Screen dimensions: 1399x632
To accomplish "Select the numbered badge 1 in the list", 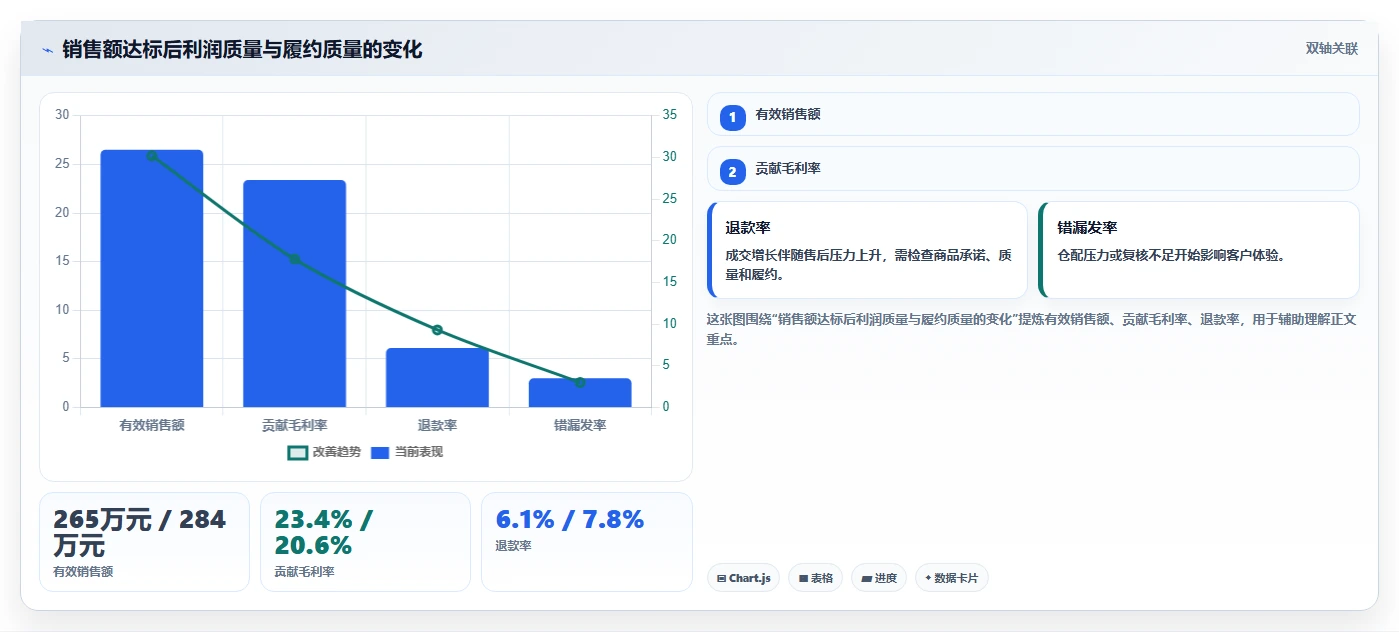I will [732, 117].
